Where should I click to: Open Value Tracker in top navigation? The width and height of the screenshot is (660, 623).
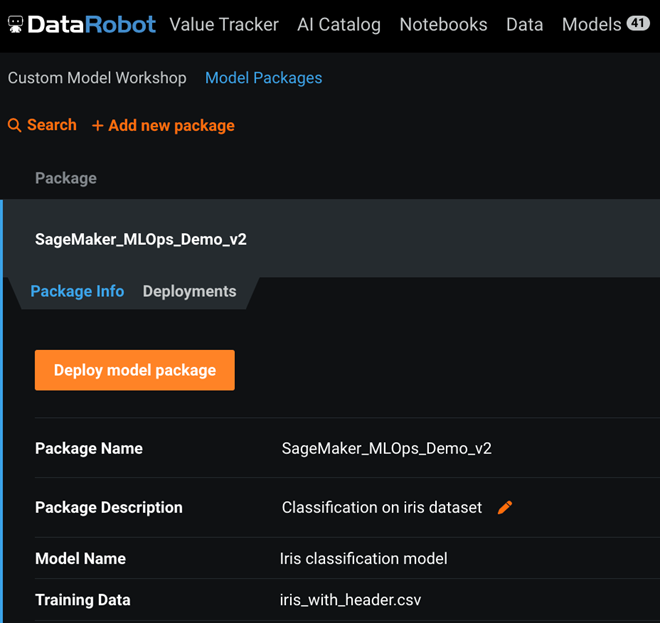(x=224, y=24)
